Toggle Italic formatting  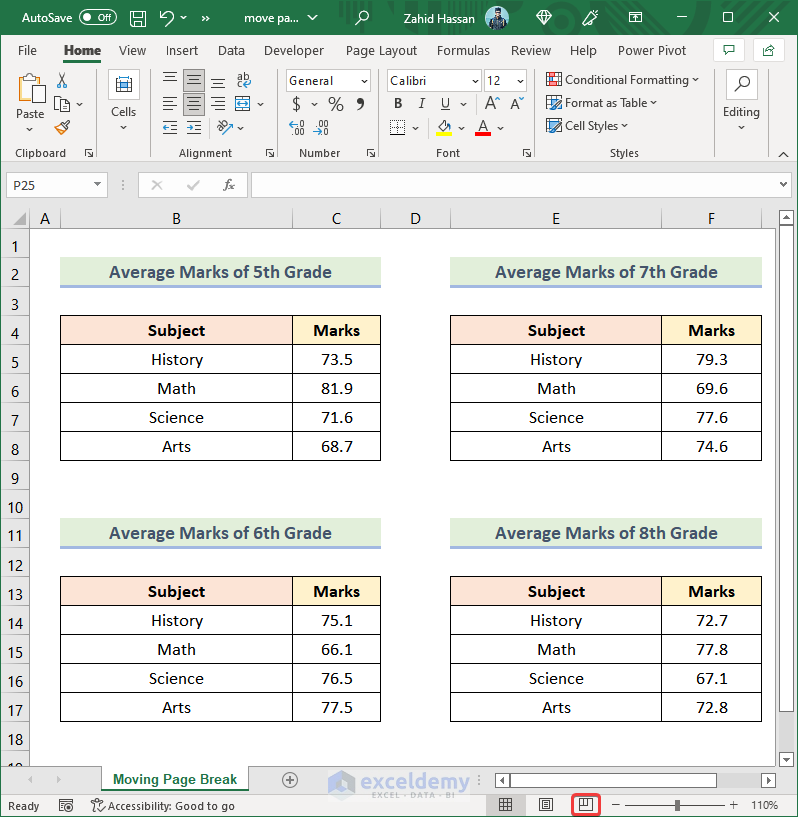[x=421, y=104]
